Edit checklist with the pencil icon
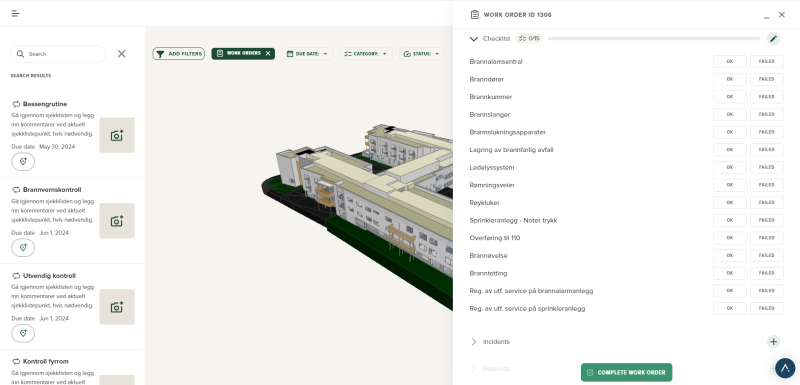The height and width of the screenshot is (385, 800). (x=773, y=38)
